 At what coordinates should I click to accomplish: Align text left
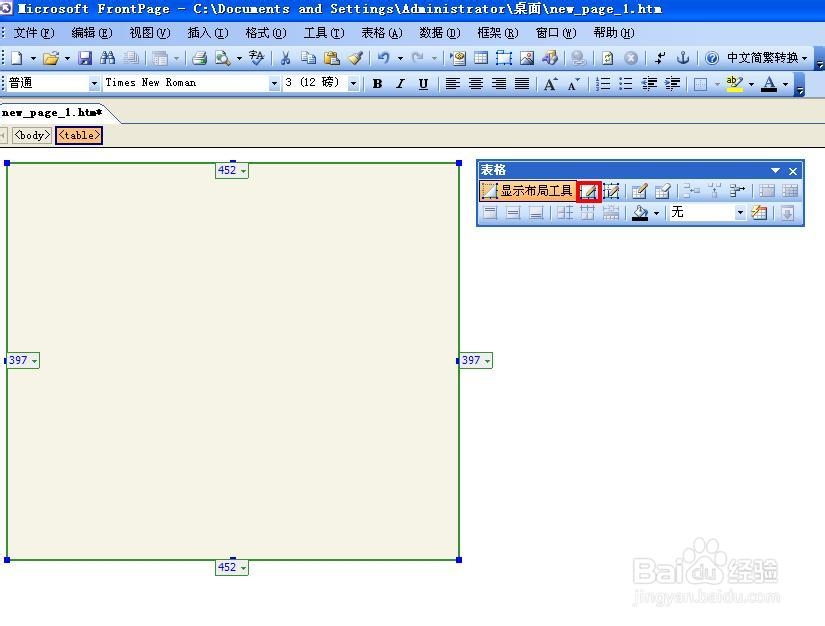pyautogui.click(x=452, y=84)
